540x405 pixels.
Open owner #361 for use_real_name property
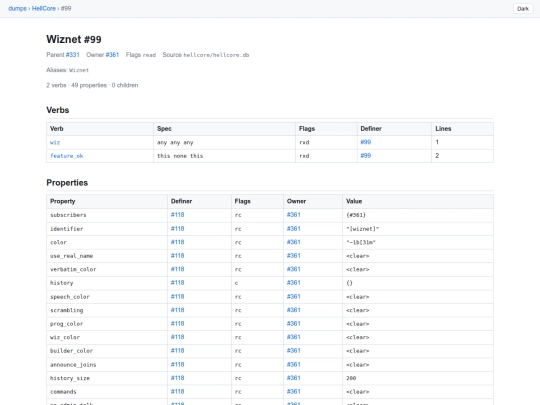pyautogui.click(x=293, y=256)
